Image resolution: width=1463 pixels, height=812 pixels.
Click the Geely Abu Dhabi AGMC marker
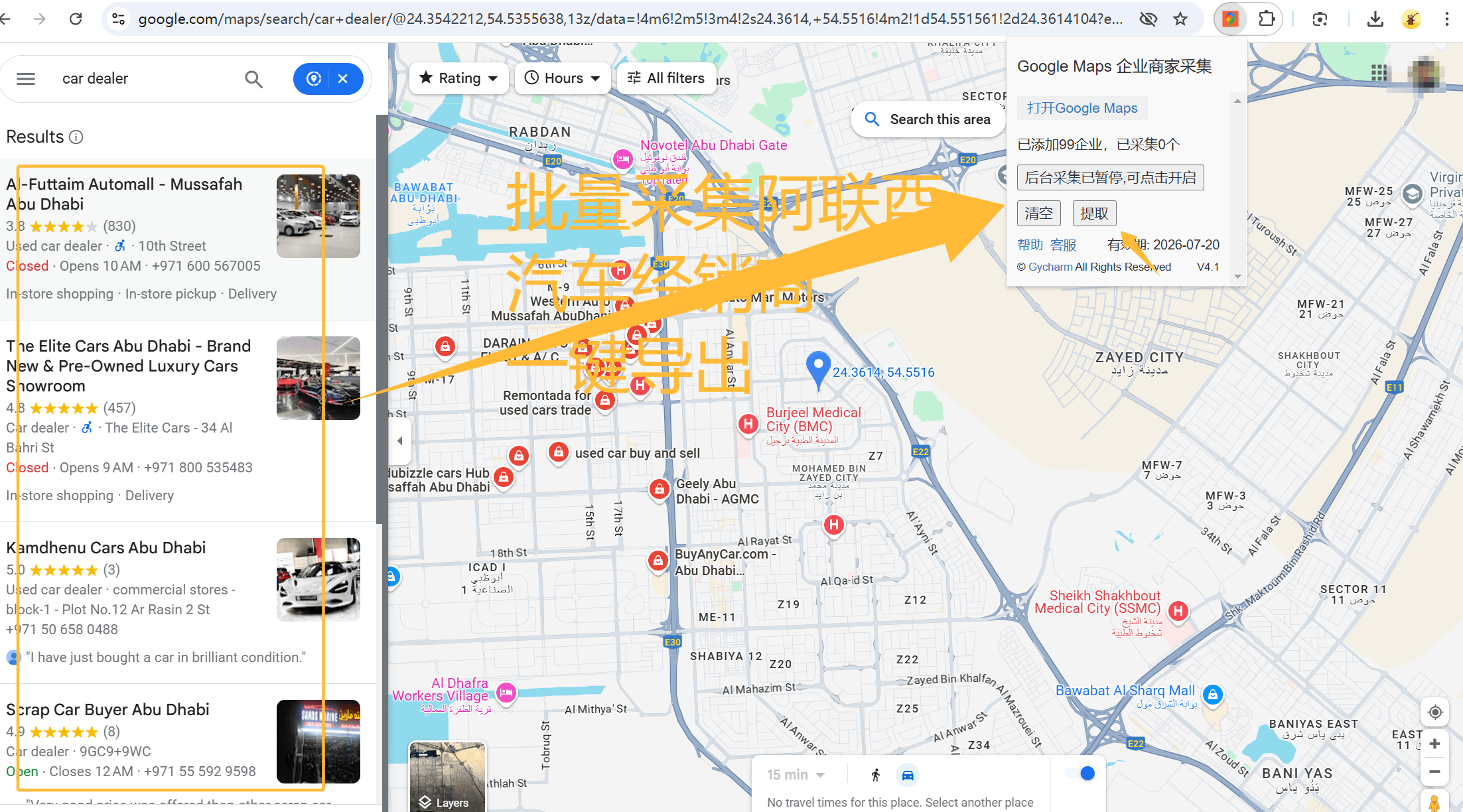tap(659, 490)
